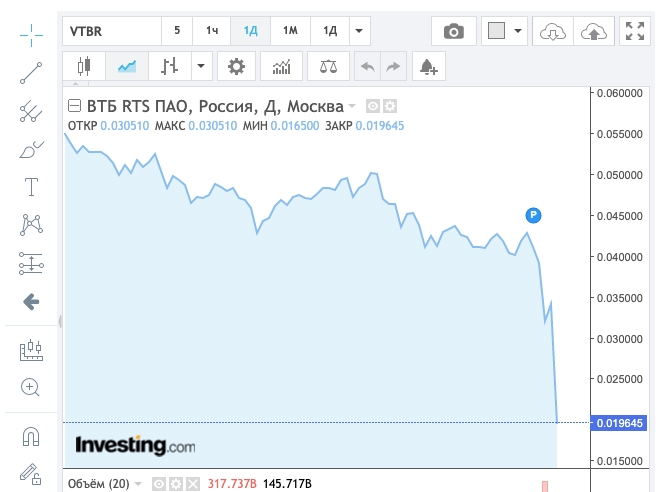Add a price alert with bell icon
671x492 pixels.
pos(428,67)
